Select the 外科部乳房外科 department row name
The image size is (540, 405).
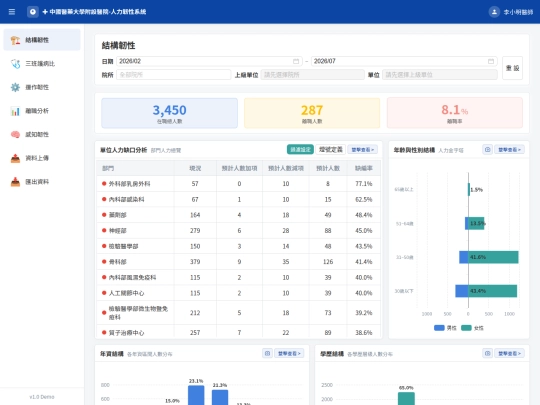coord(129,184)
